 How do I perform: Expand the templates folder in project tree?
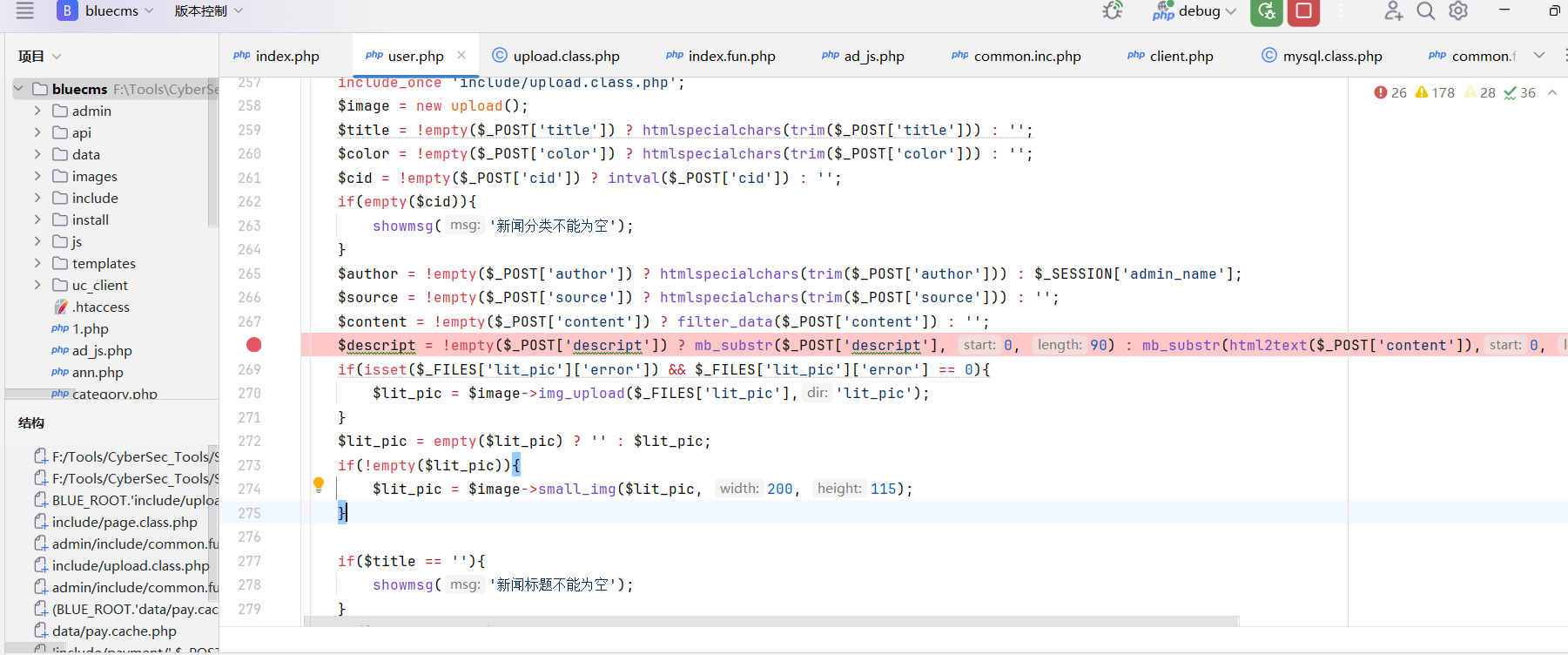[x=37, y=263]
